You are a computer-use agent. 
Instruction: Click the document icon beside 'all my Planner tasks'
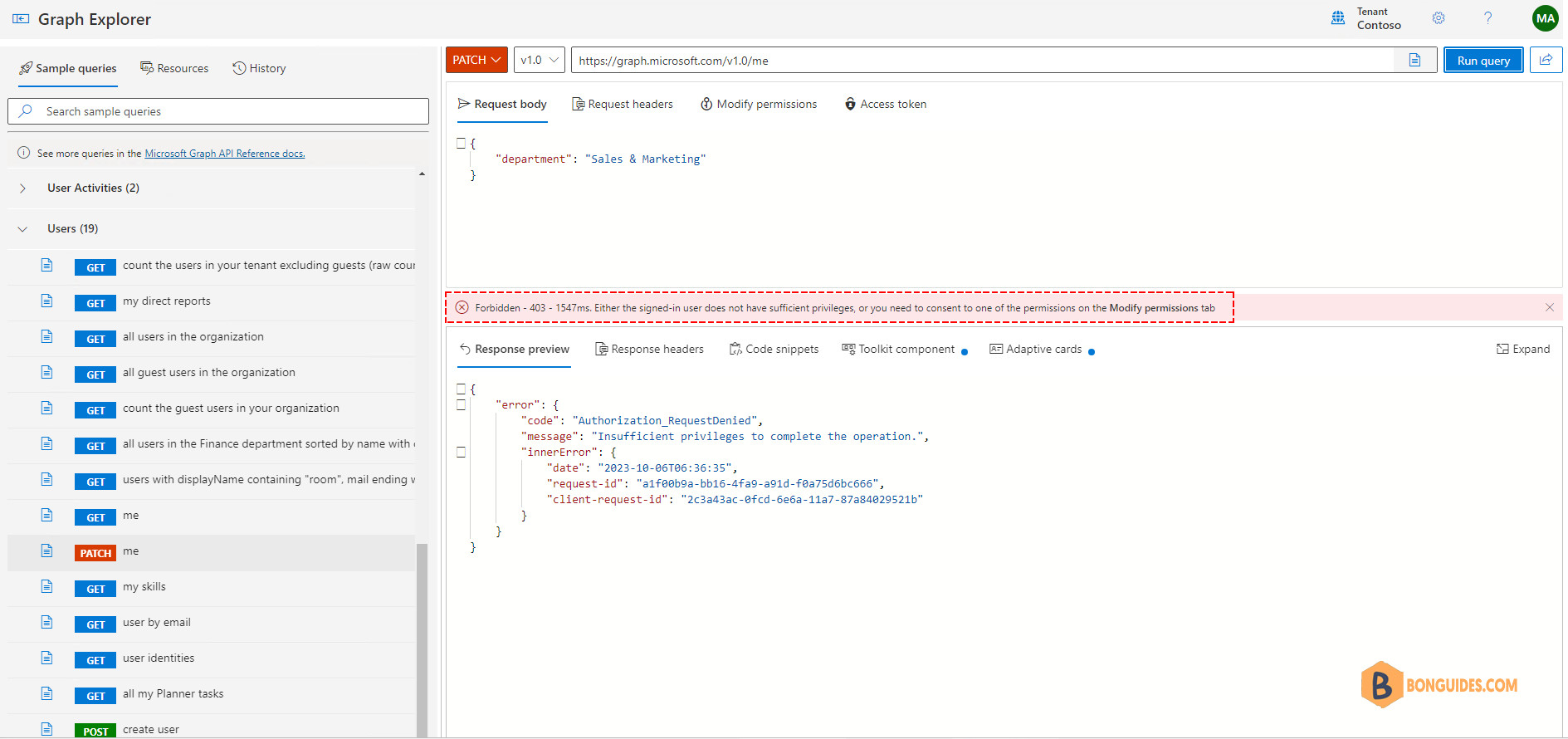(46, 693)
